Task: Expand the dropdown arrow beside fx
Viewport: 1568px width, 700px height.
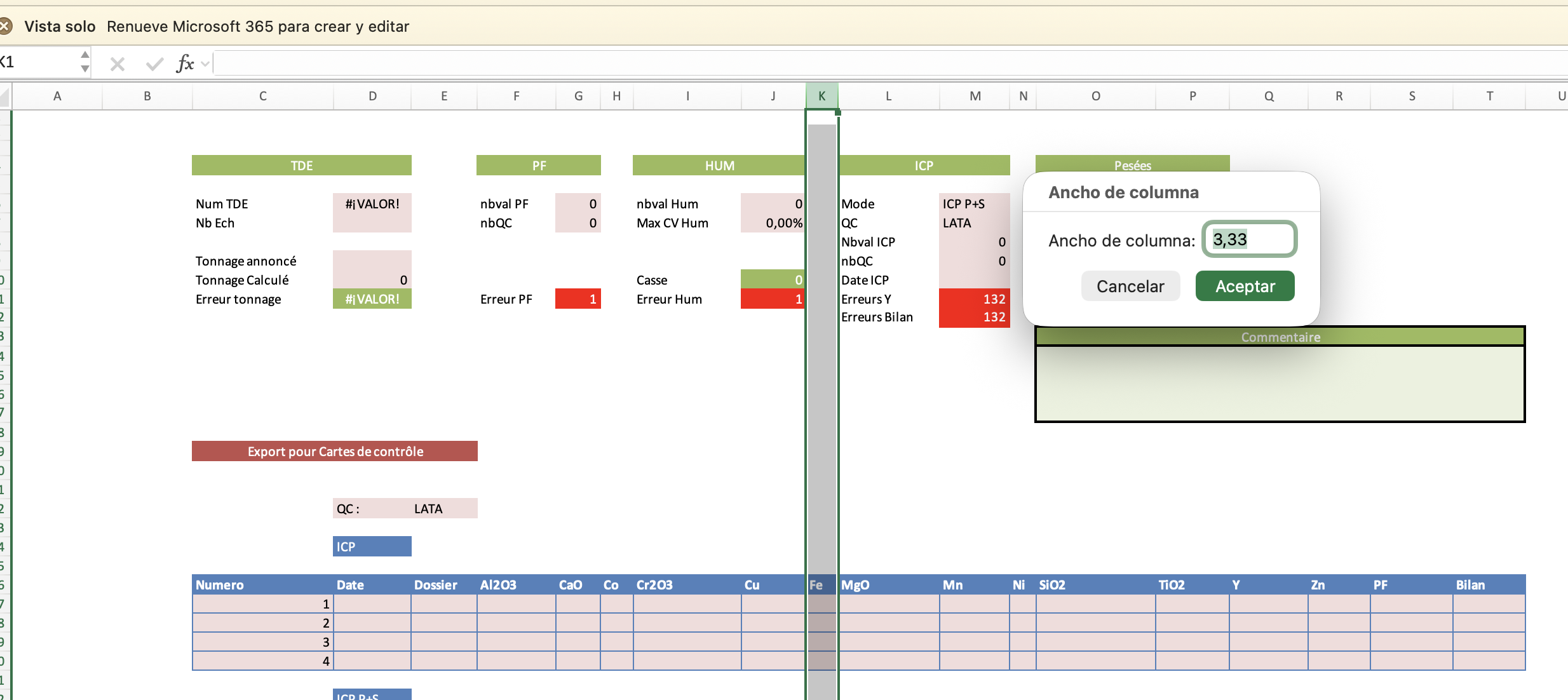Action: tap(205, 64)
